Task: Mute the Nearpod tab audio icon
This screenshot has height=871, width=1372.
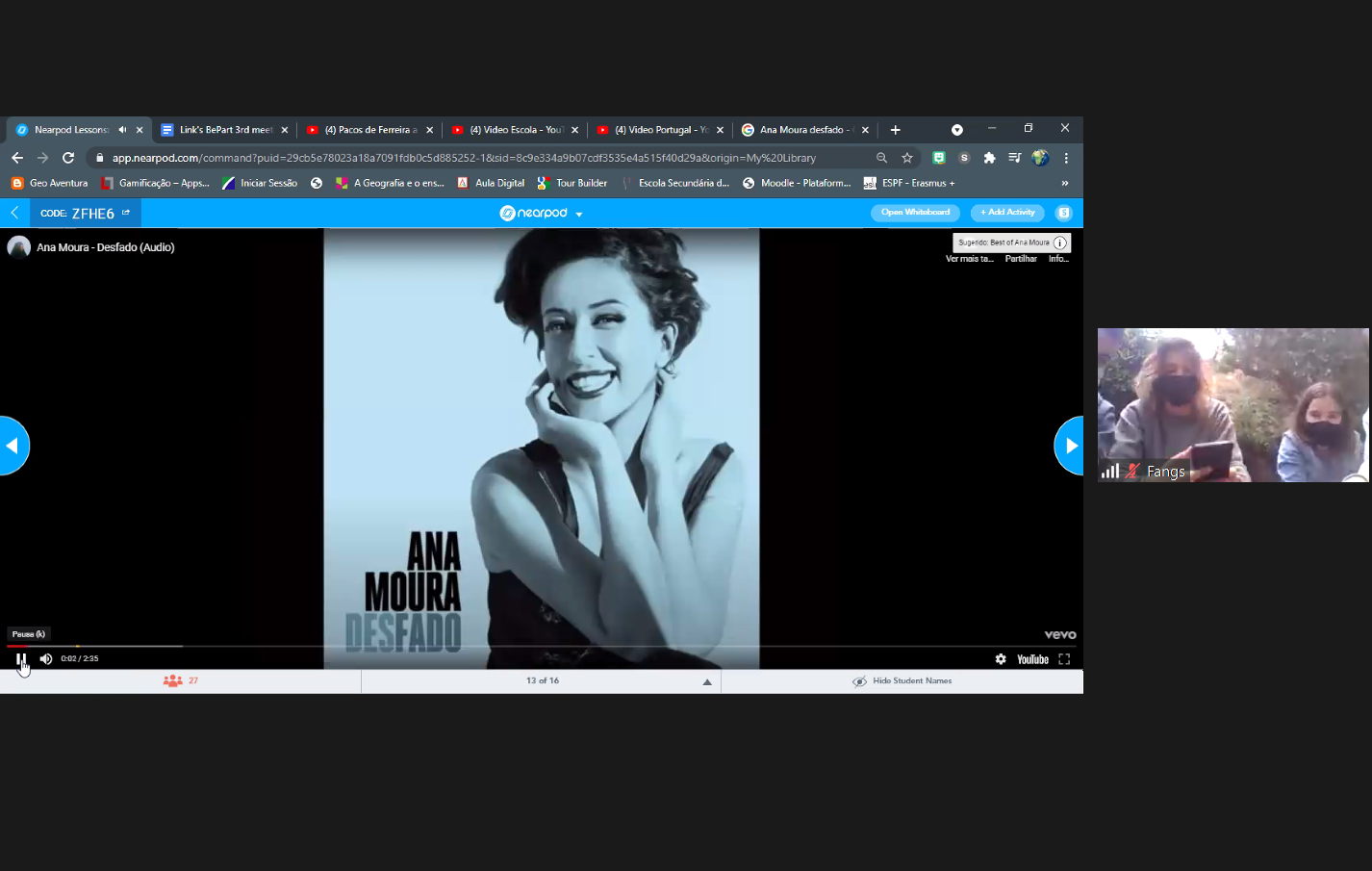Action: point(122,130)
